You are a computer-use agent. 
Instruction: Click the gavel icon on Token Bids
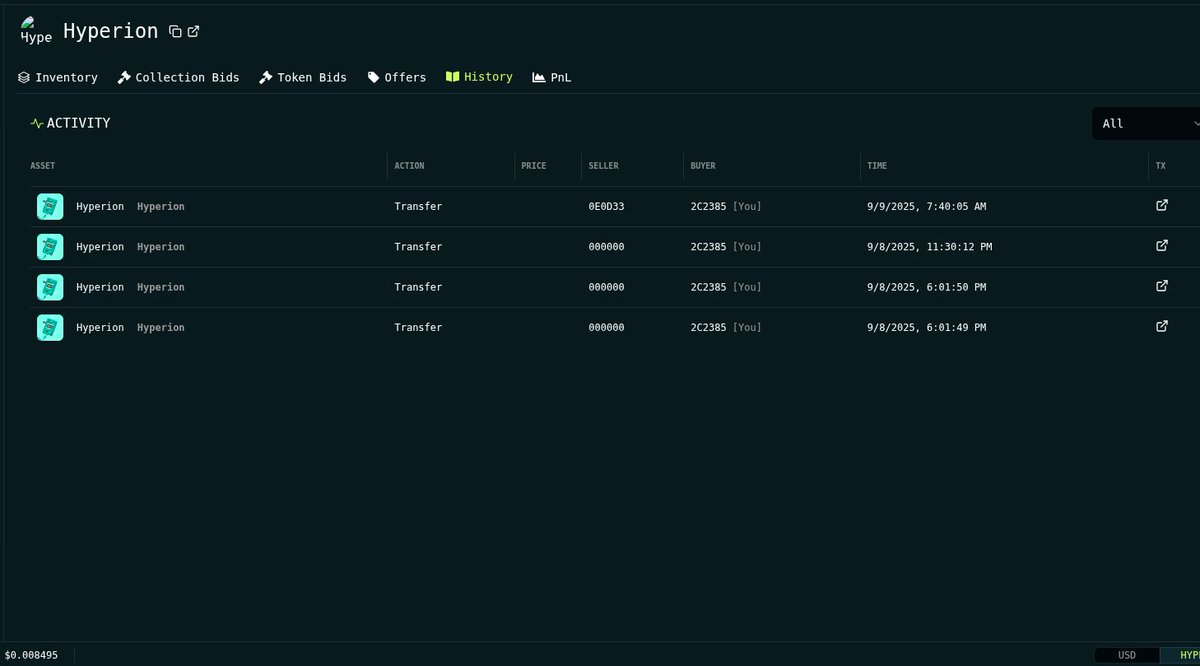pyautogui.click(x=265, y=76)
